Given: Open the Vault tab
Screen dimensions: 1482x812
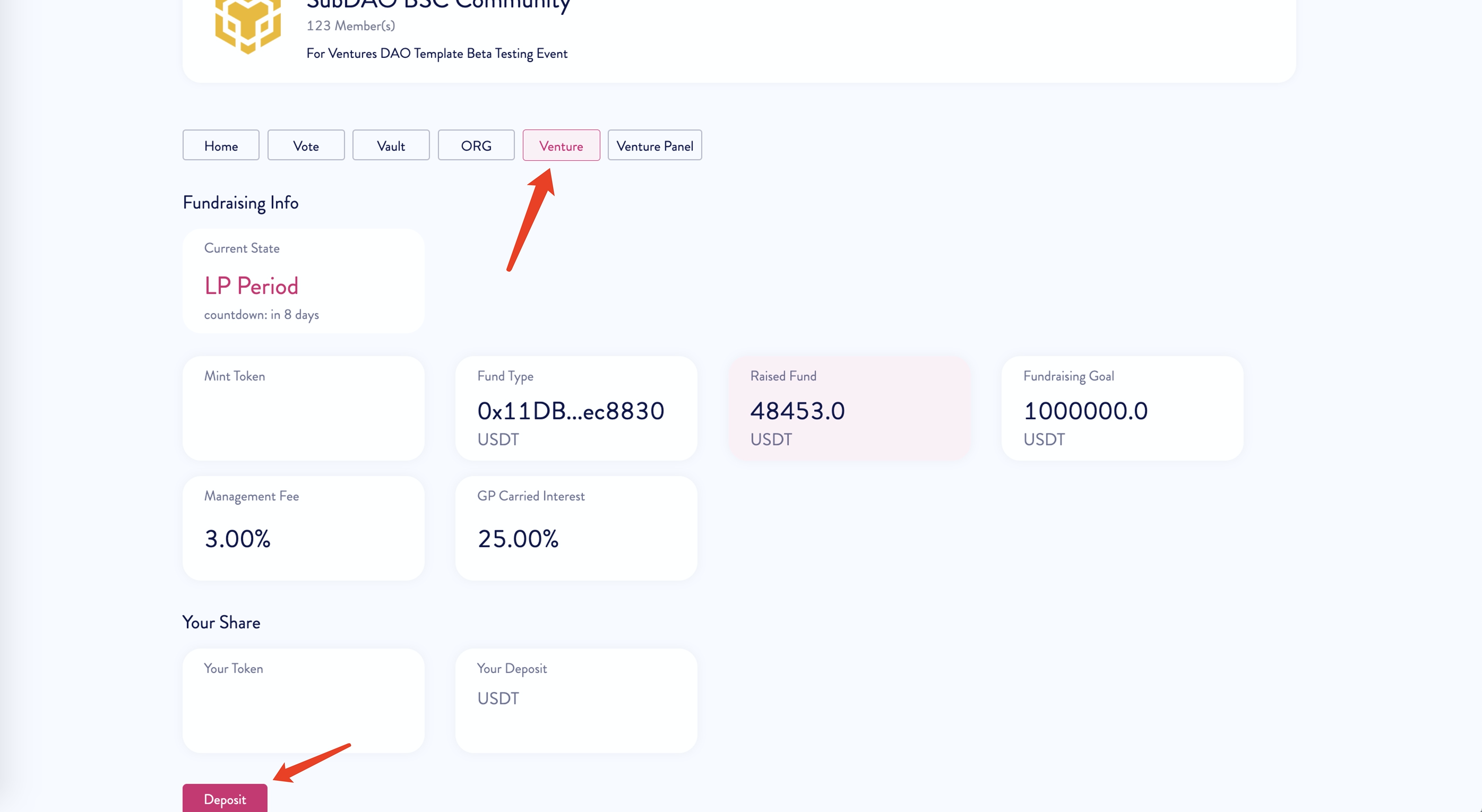Looking at the screenshot, I should click(391, 145).
